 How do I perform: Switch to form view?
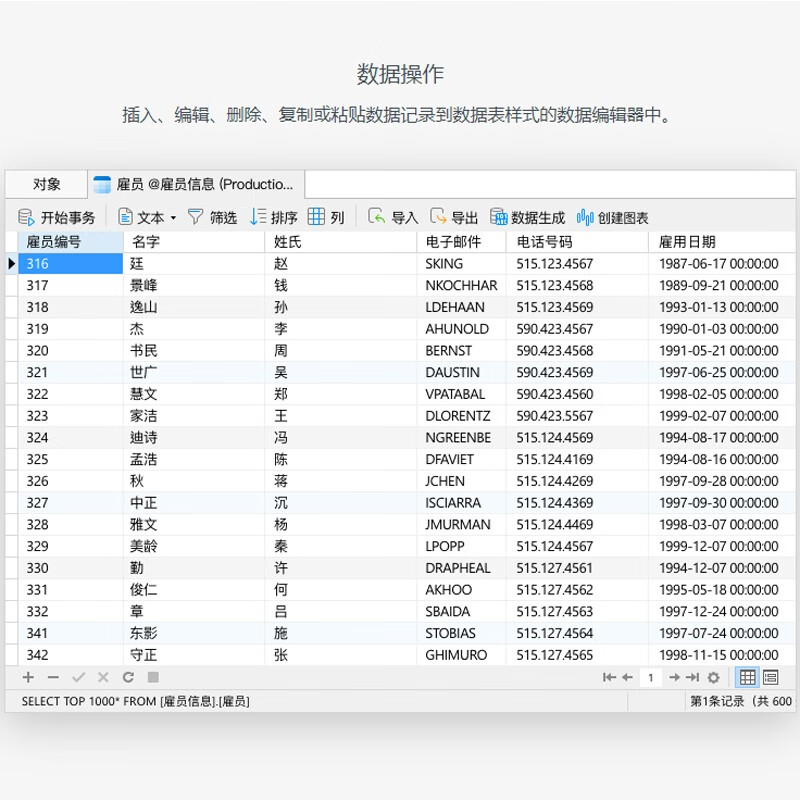point(771,677)
